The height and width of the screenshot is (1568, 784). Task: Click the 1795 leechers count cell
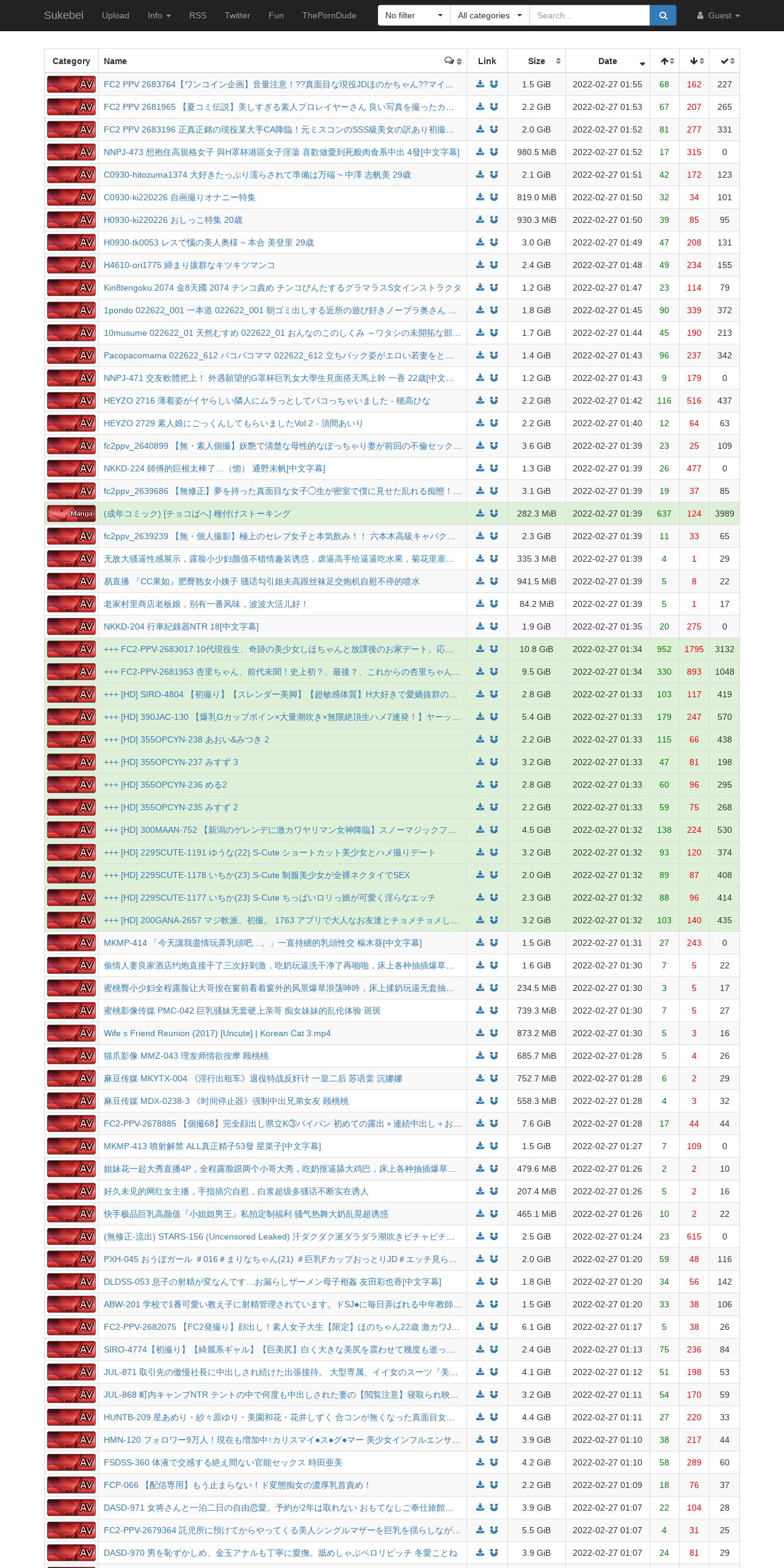click(694, 649)
